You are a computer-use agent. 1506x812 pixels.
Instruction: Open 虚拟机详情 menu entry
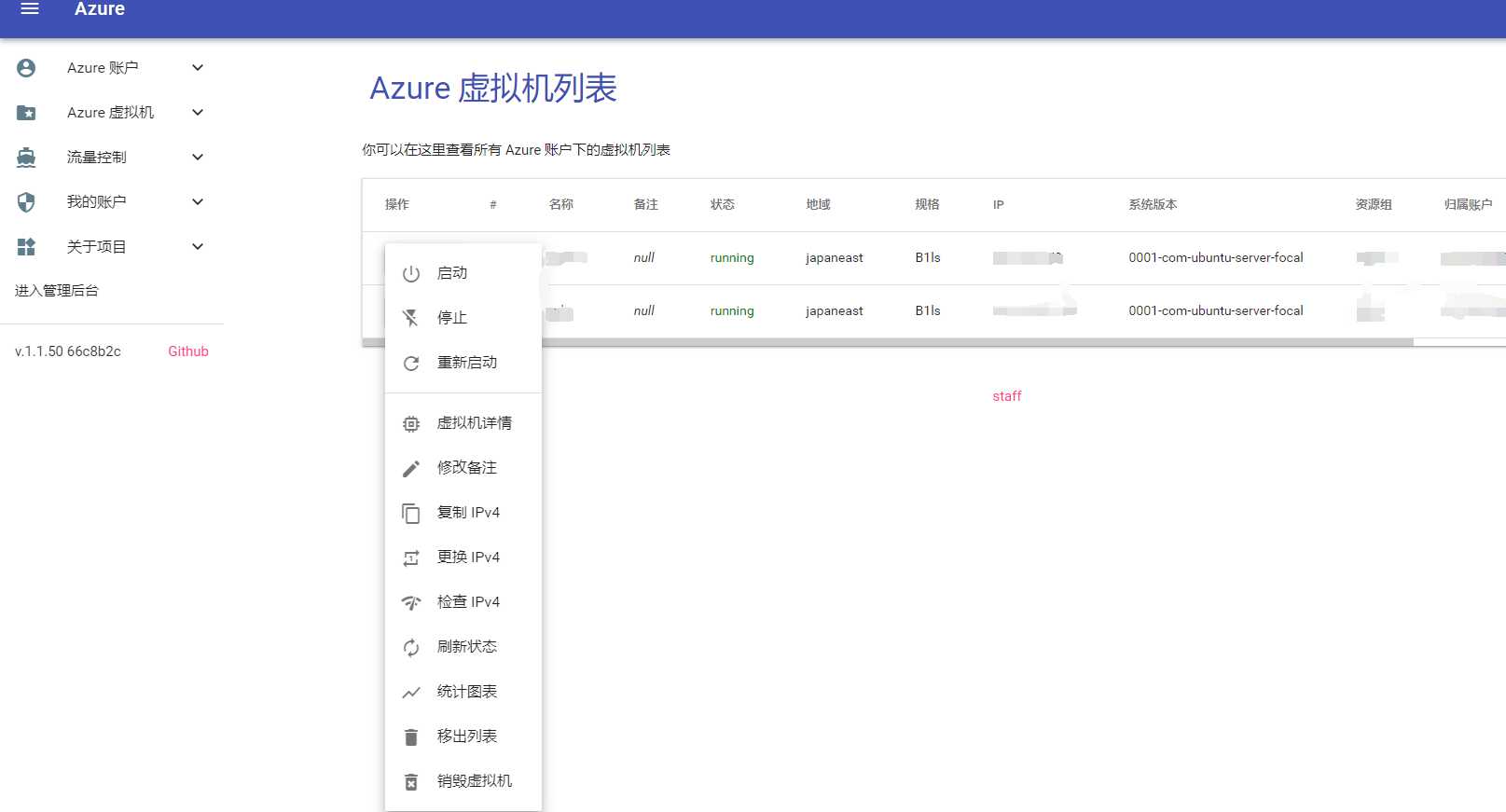point(463,423)
